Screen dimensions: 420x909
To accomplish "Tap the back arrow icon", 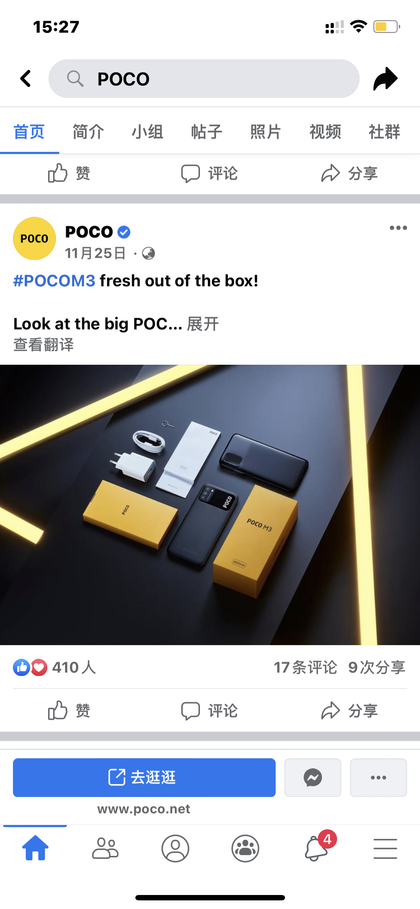I will (25, 78).
